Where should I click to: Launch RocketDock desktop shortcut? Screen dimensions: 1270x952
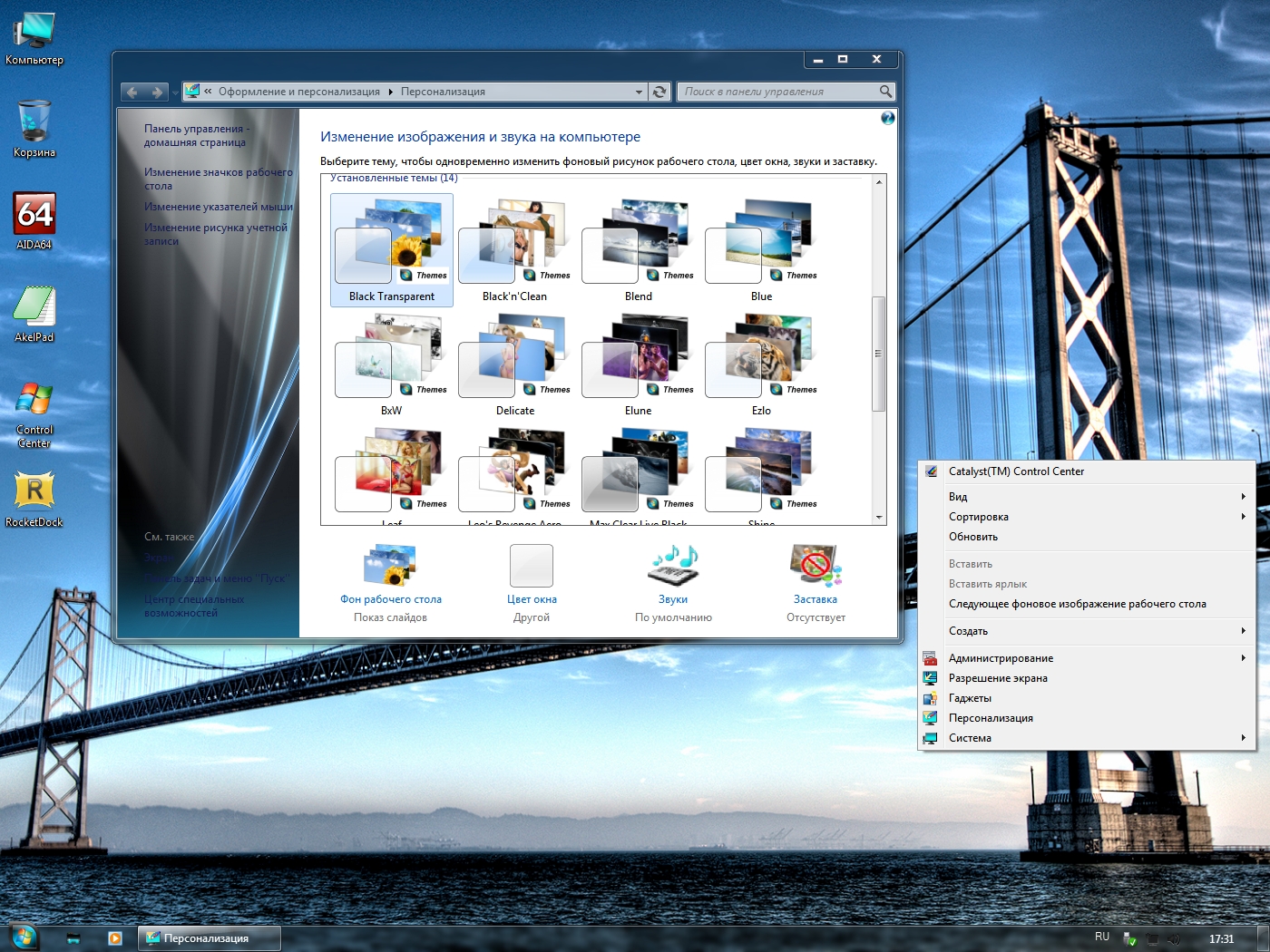tap(34, 499)
